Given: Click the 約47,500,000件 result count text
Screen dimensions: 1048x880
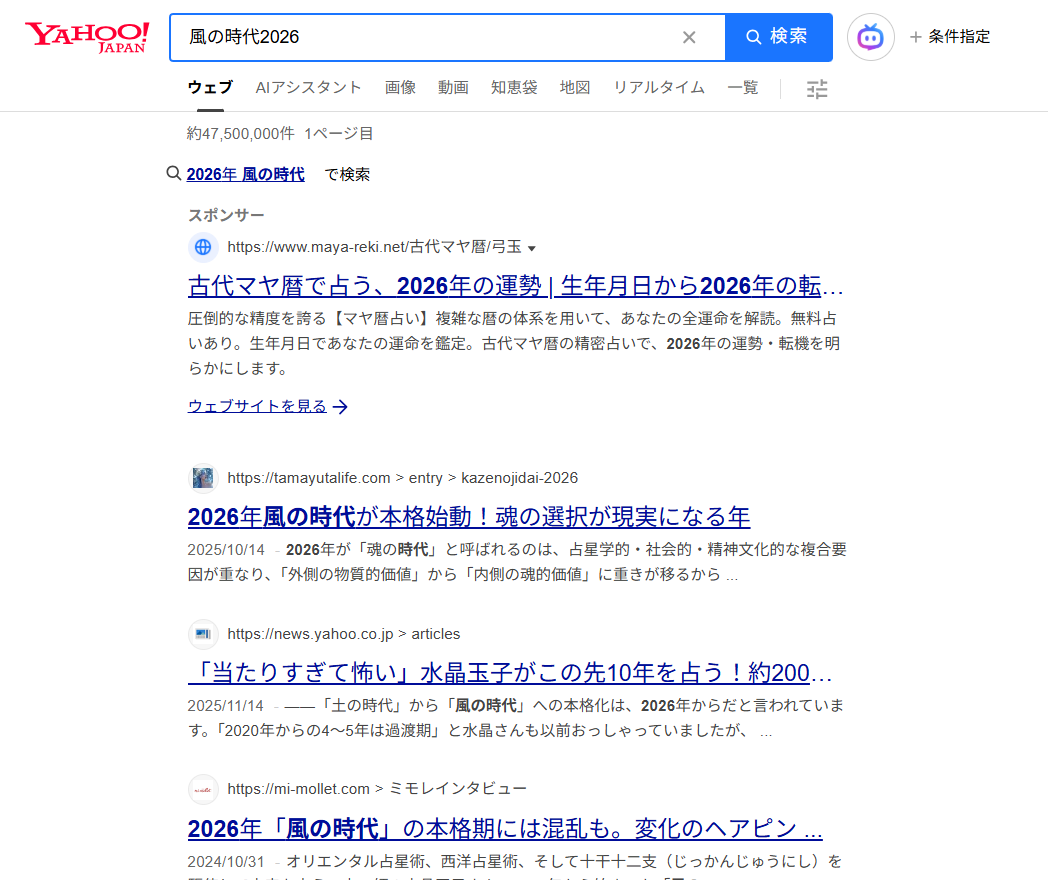Looking at the screenshot, I should tap(241, 134).
